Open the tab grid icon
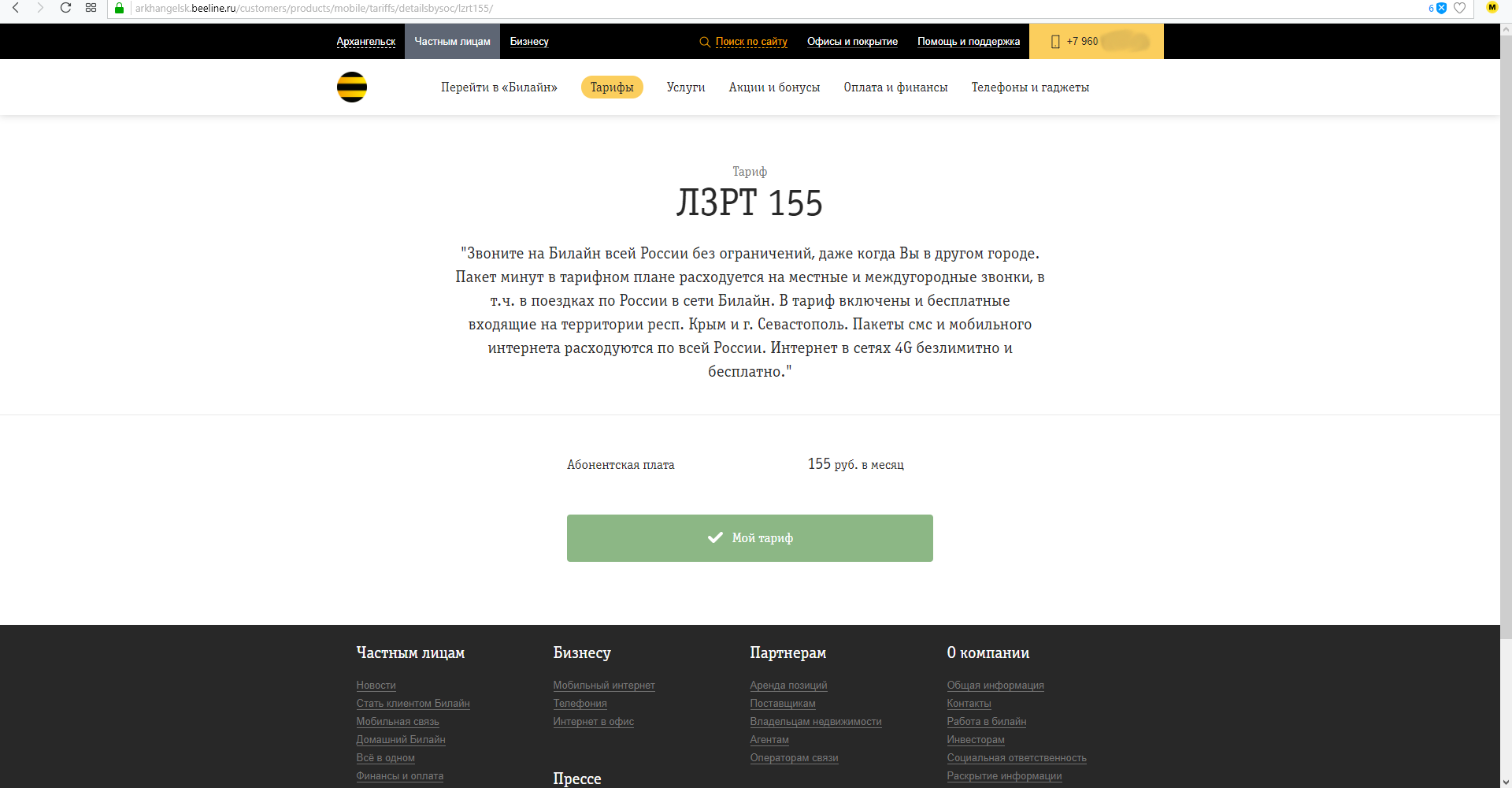Image resolution: width=1512 pixels, height=788 pixels. pos(91,8)
